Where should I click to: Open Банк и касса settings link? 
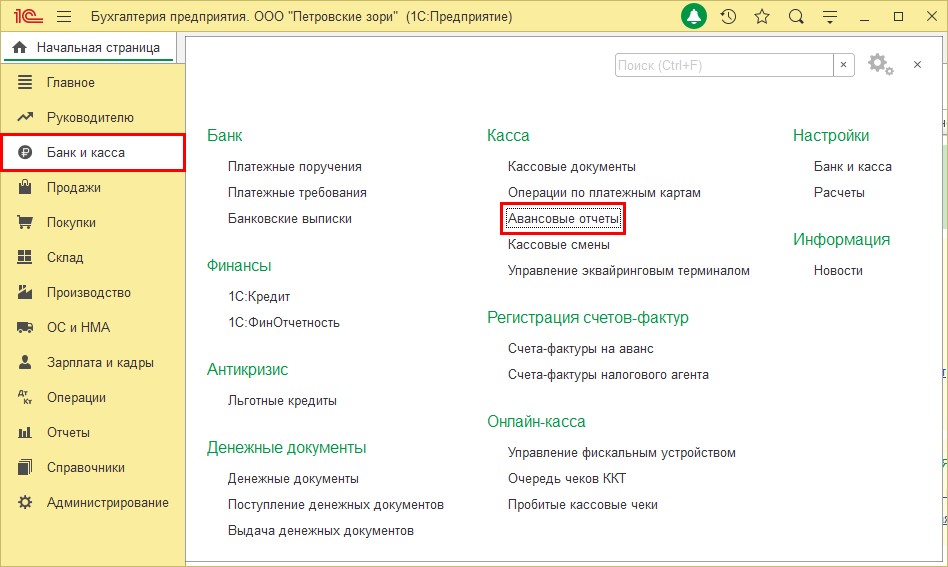click(x=852, y=167)
